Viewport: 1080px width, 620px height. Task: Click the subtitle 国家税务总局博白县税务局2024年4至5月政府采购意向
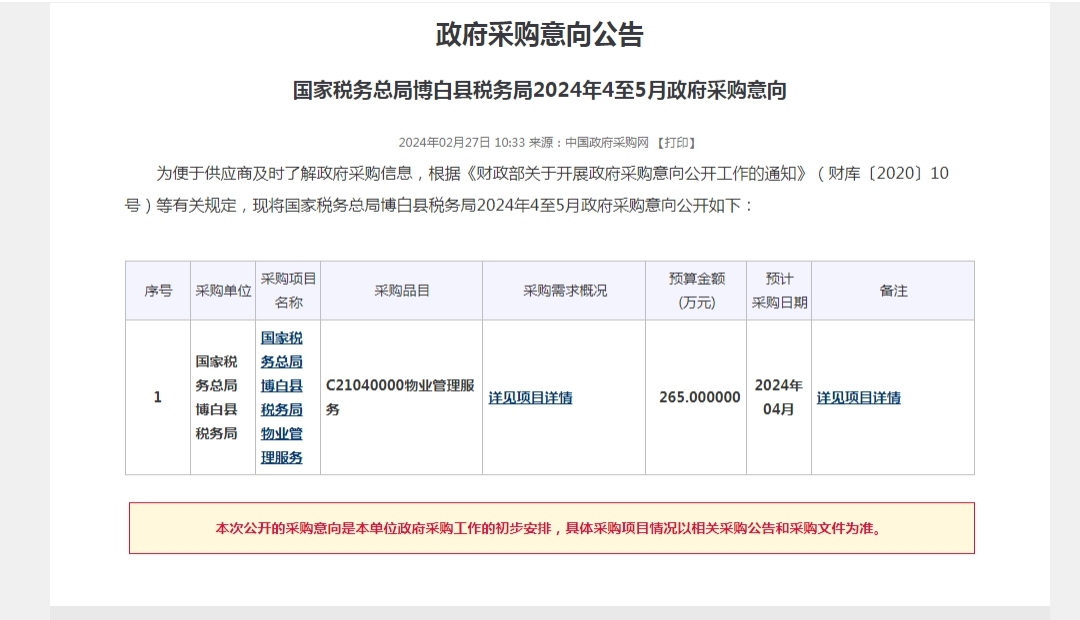point(540,90)
